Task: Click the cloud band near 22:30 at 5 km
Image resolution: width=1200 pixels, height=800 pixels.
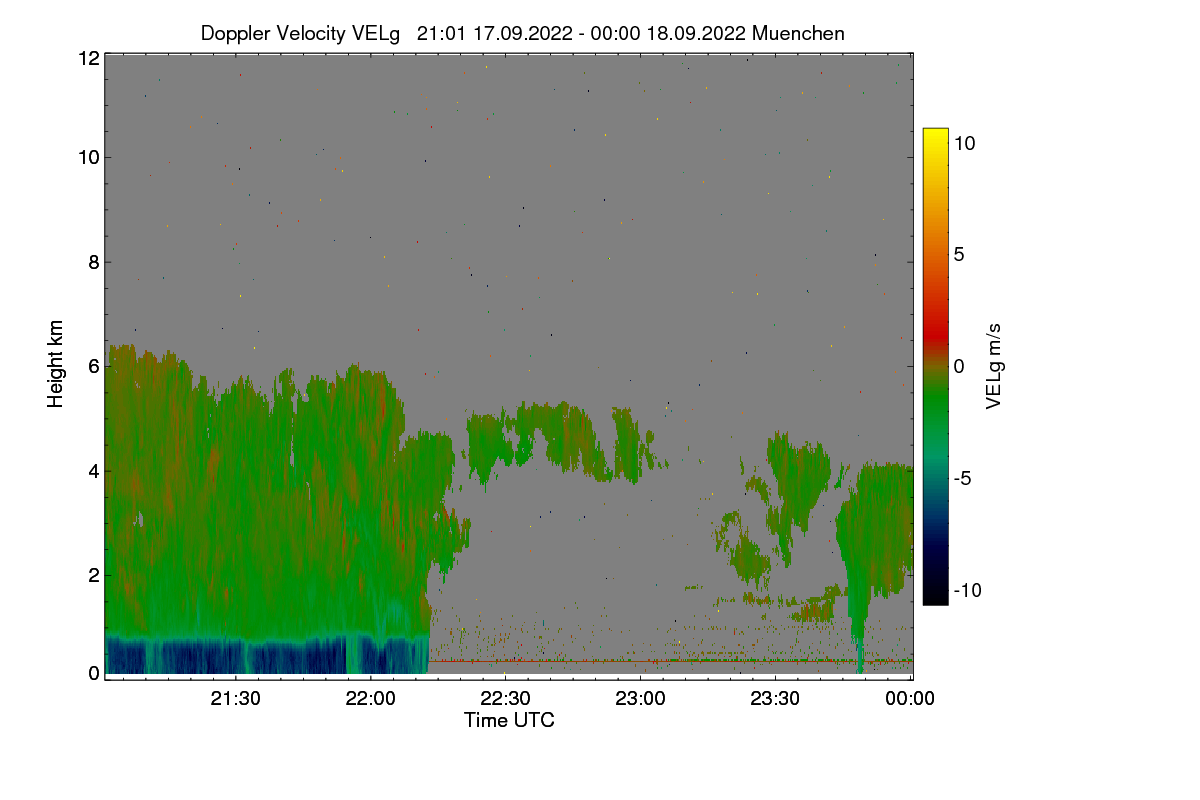Action: click(555, 440)
